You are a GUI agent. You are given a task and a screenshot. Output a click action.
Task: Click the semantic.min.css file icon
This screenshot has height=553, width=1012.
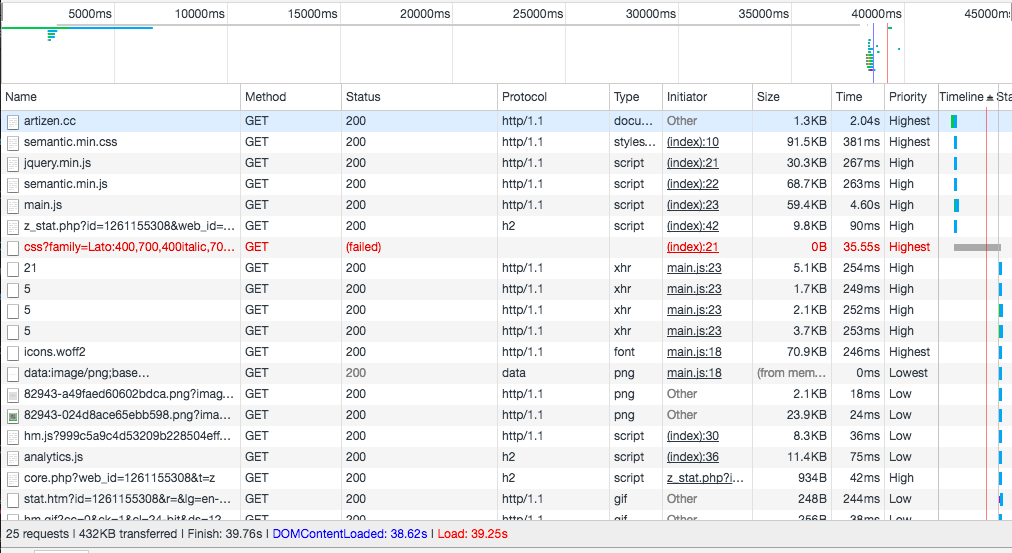pyautogui.click(x=13, y=142)
